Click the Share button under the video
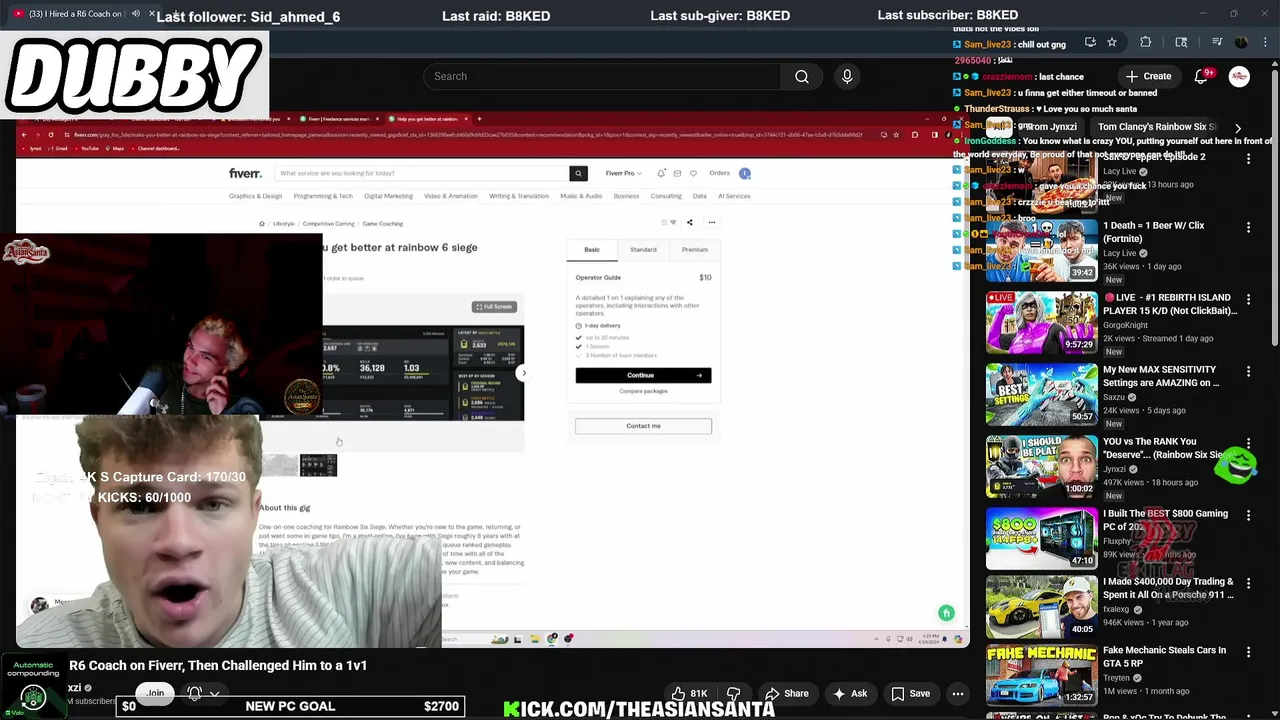 point(787,693)
